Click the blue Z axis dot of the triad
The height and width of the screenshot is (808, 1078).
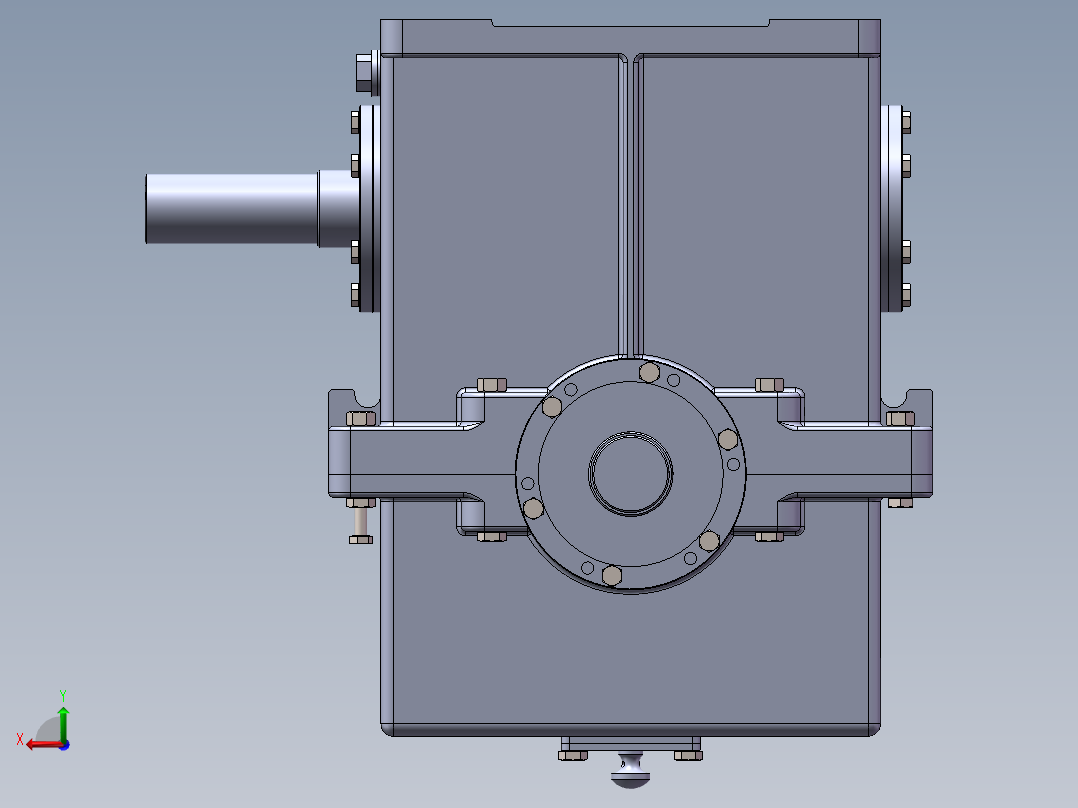click(x=65, y=745)
